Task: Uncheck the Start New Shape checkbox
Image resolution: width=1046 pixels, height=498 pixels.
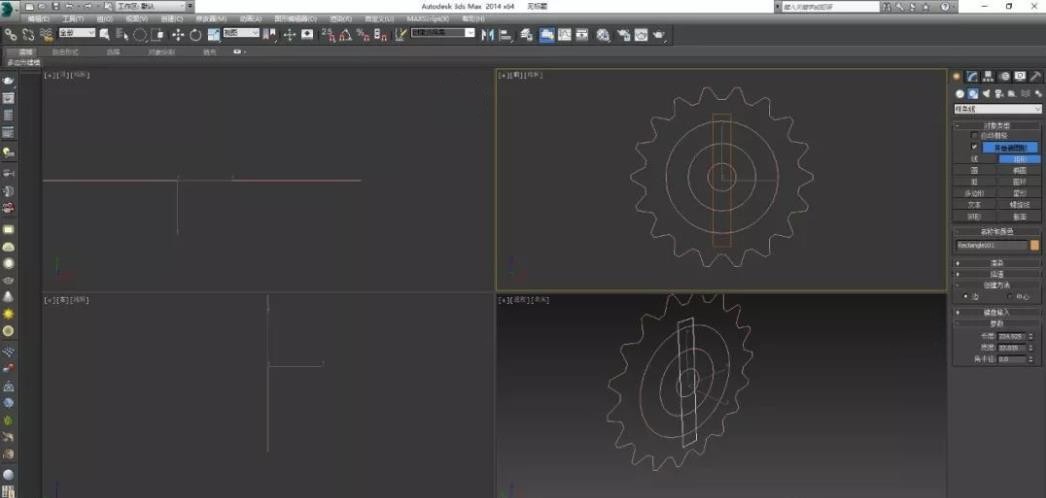Action: 975,146
